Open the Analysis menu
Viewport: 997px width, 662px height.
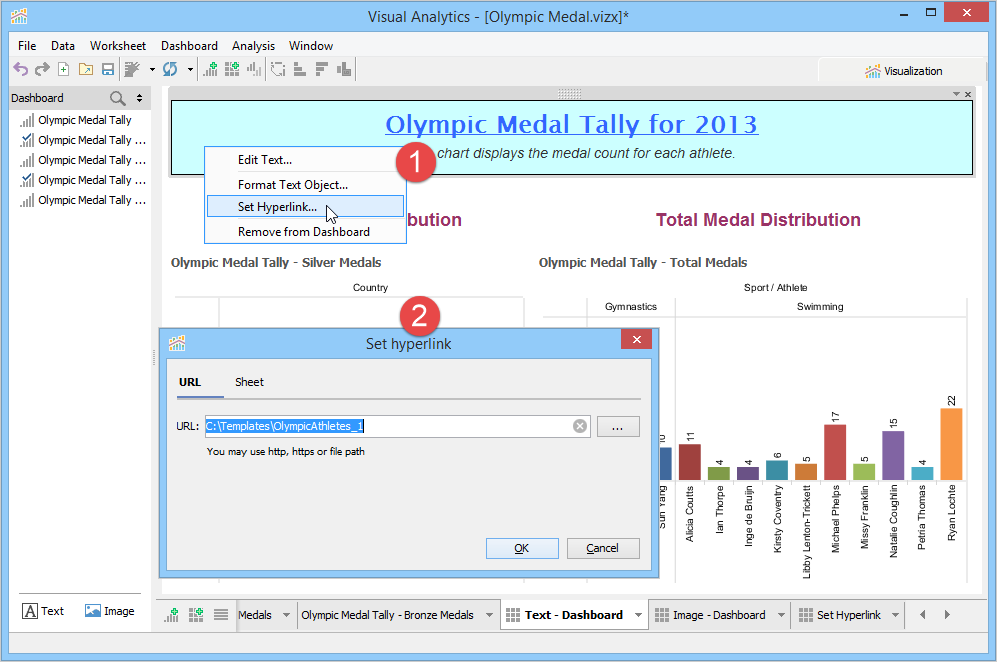pyautogui.click(x=253, y=46)
